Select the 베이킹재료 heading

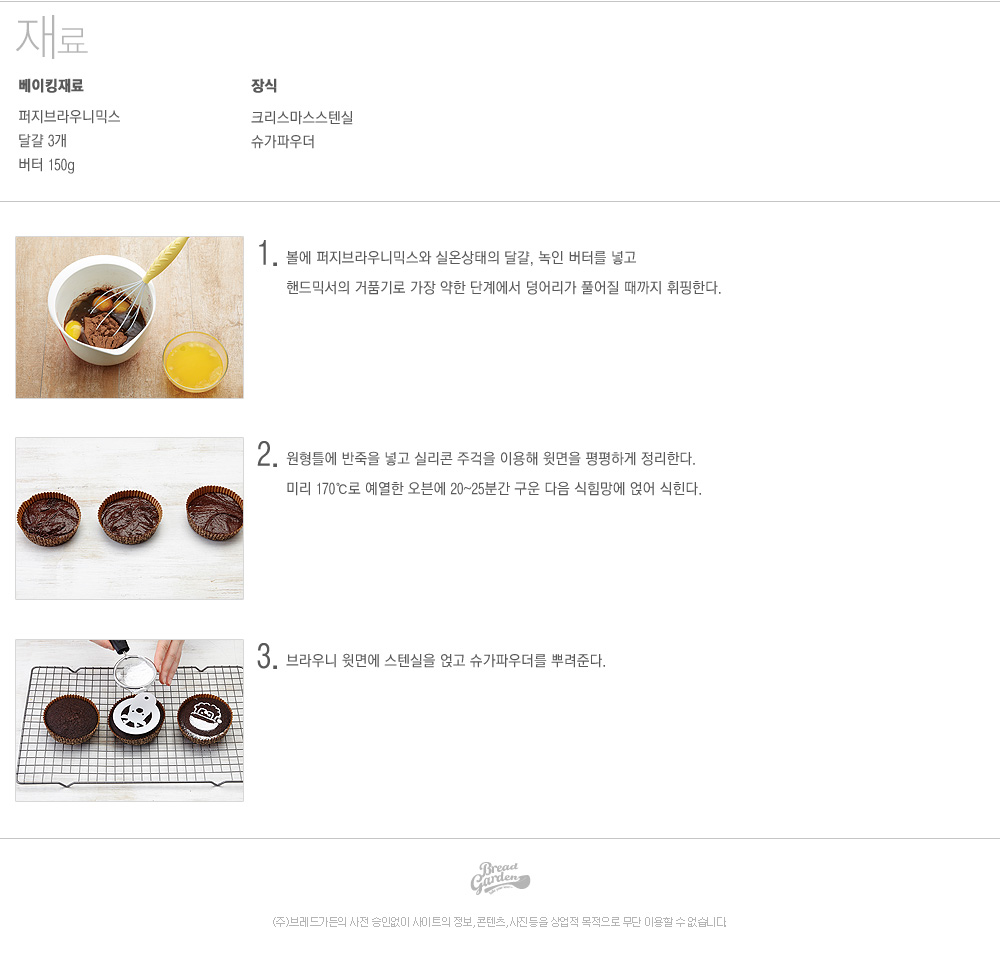(x=51, y=85)
